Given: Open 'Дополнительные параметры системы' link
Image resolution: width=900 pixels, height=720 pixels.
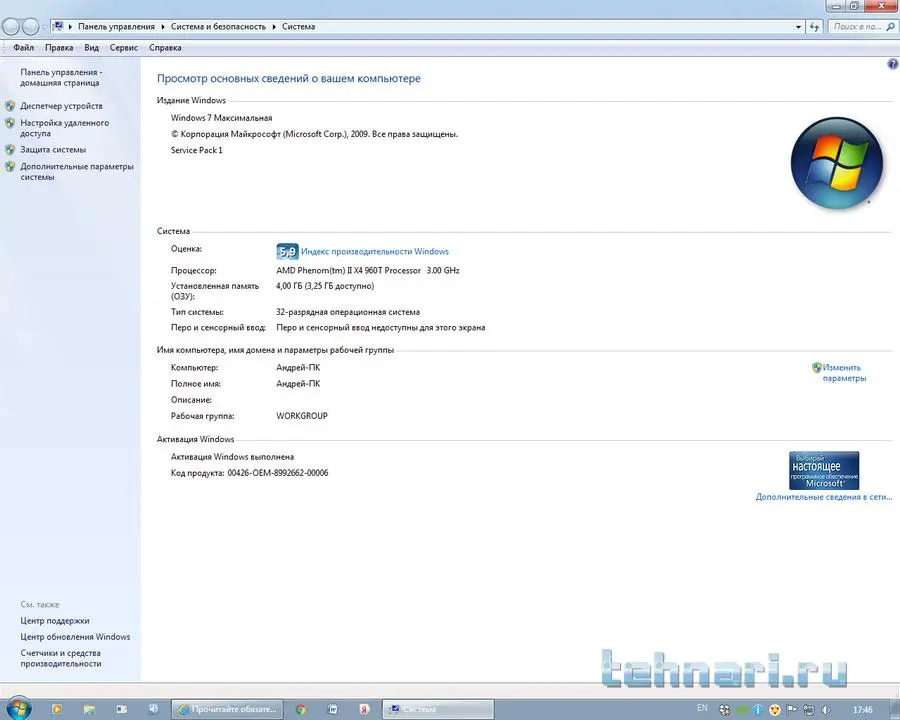Looking at the screenshot, I should [77, 172].
